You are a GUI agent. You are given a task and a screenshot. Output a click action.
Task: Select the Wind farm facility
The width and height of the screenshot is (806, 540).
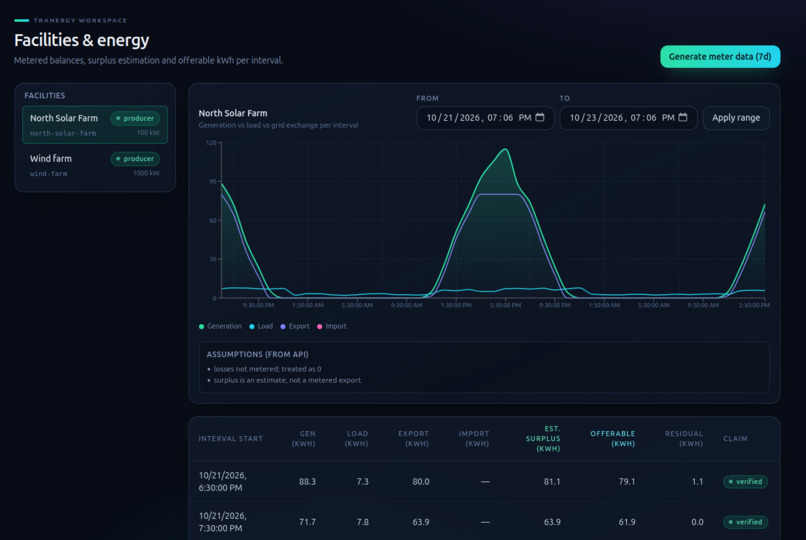(95, 165)
